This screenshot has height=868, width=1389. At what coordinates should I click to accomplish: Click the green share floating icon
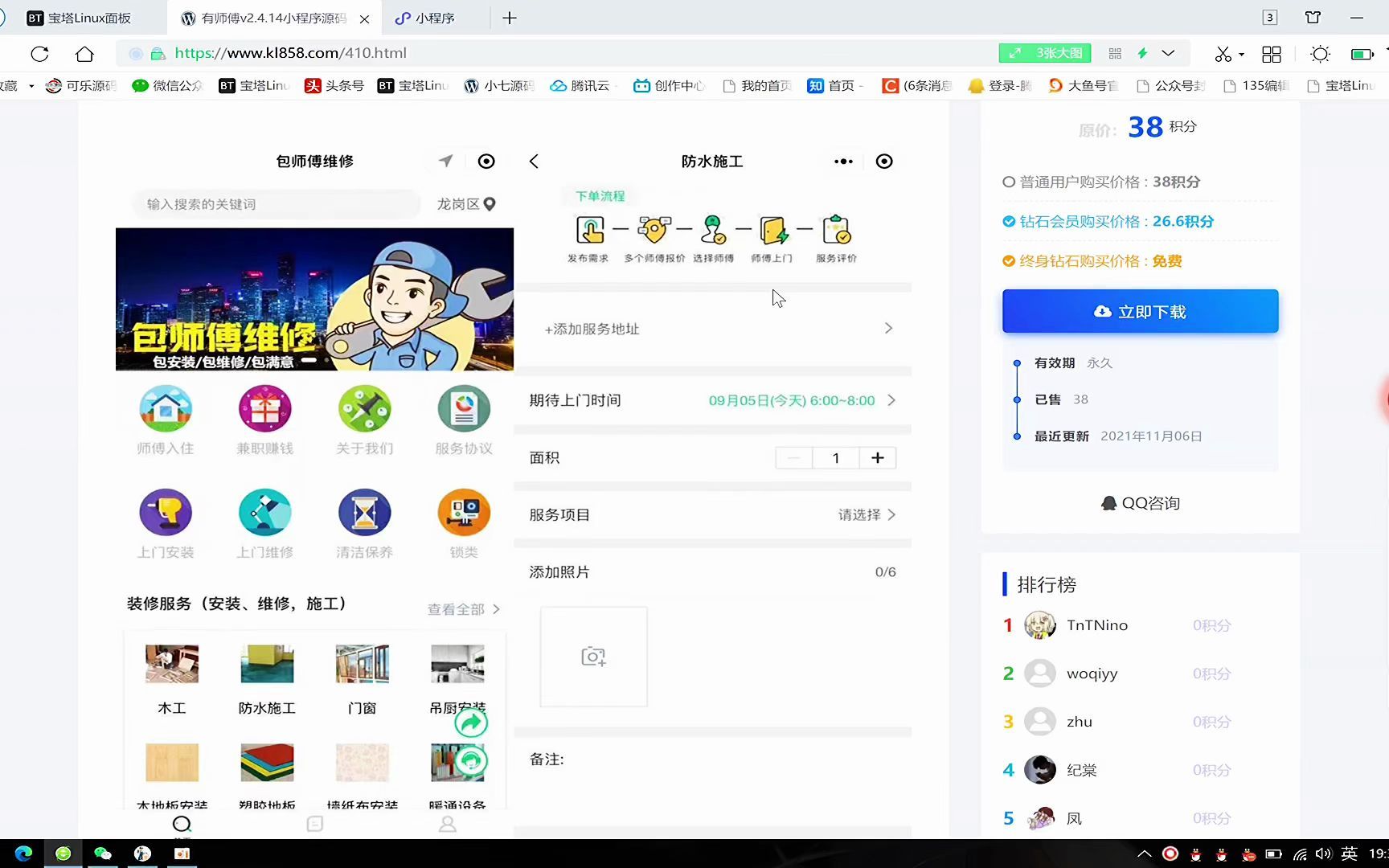click(471, 723)
